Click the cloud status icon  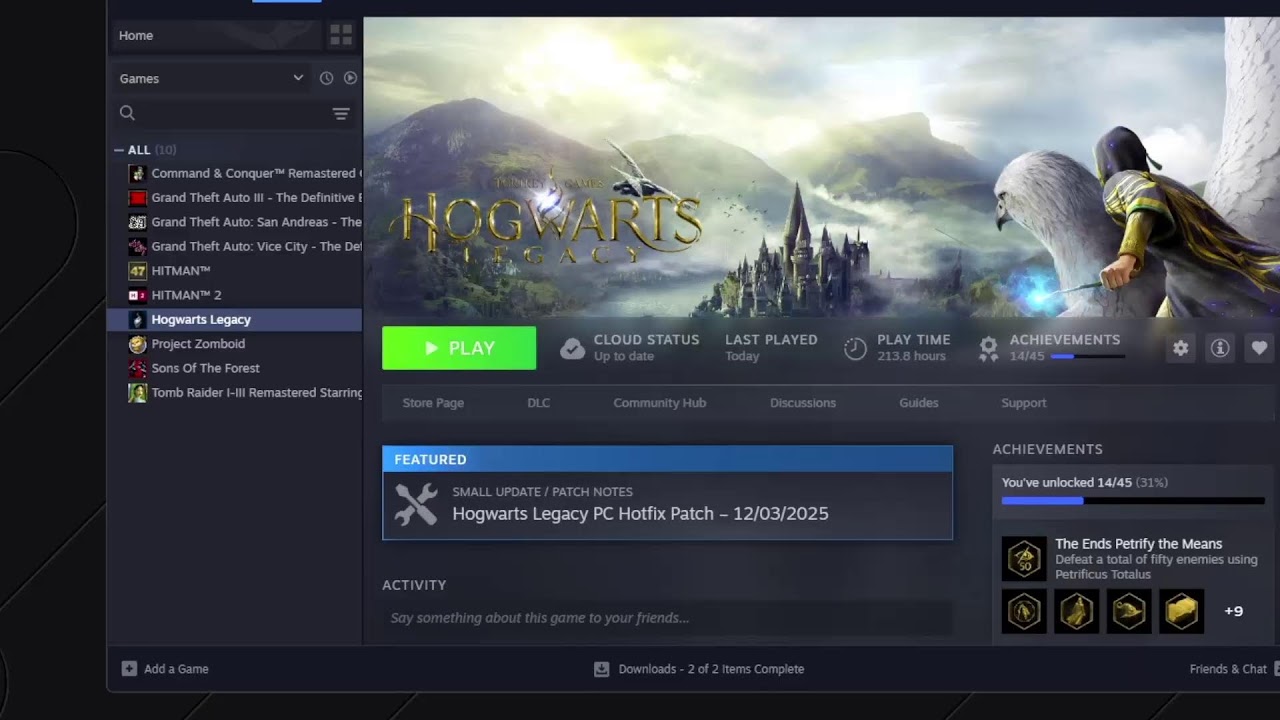point(572,348)
